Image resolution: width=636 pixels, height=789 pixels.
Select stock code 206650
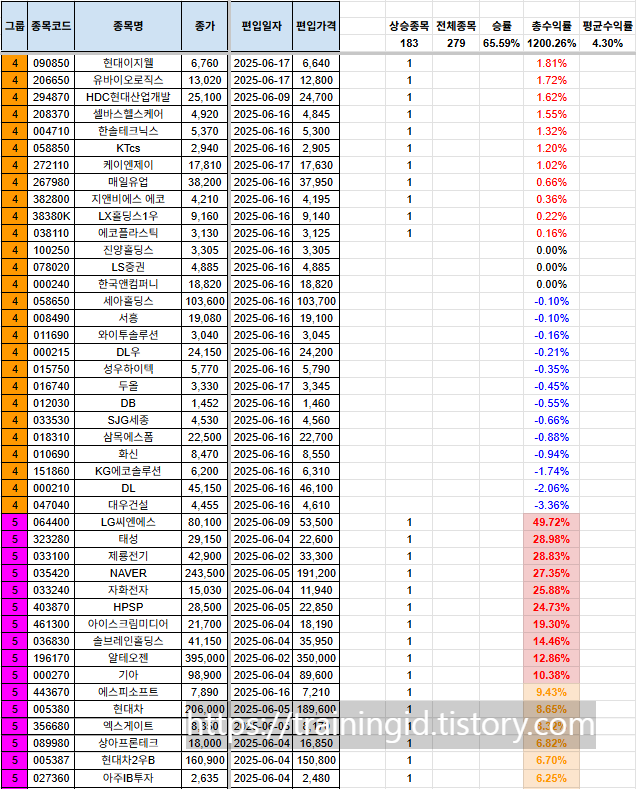[51, 81]
